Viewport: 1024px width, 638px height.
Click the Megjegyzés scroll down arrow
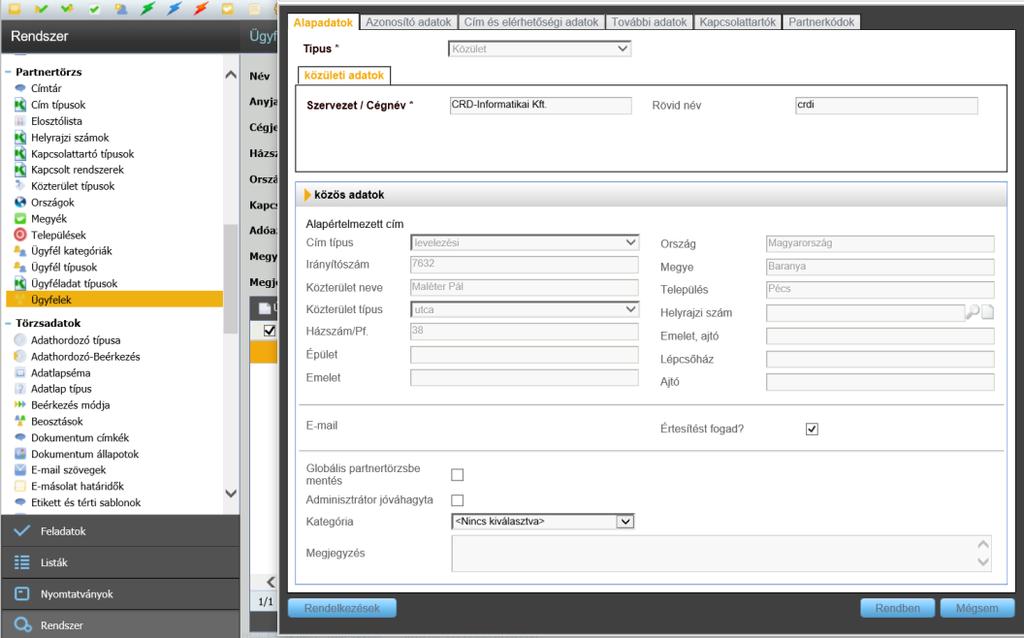pos(983,562)
